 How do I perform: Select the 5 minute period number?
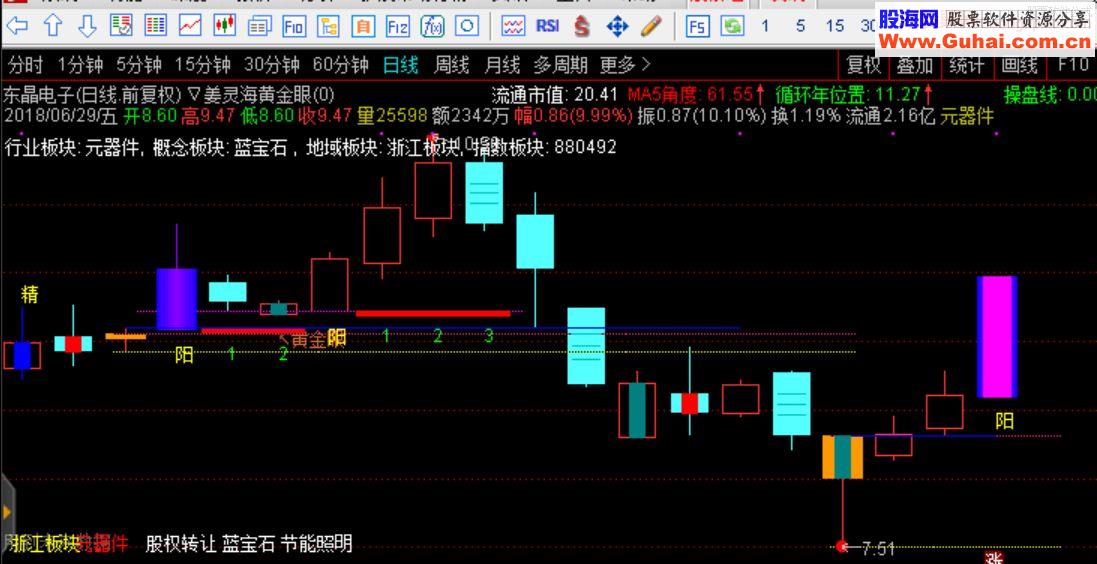pyautogui.click(x=800, y=27)
